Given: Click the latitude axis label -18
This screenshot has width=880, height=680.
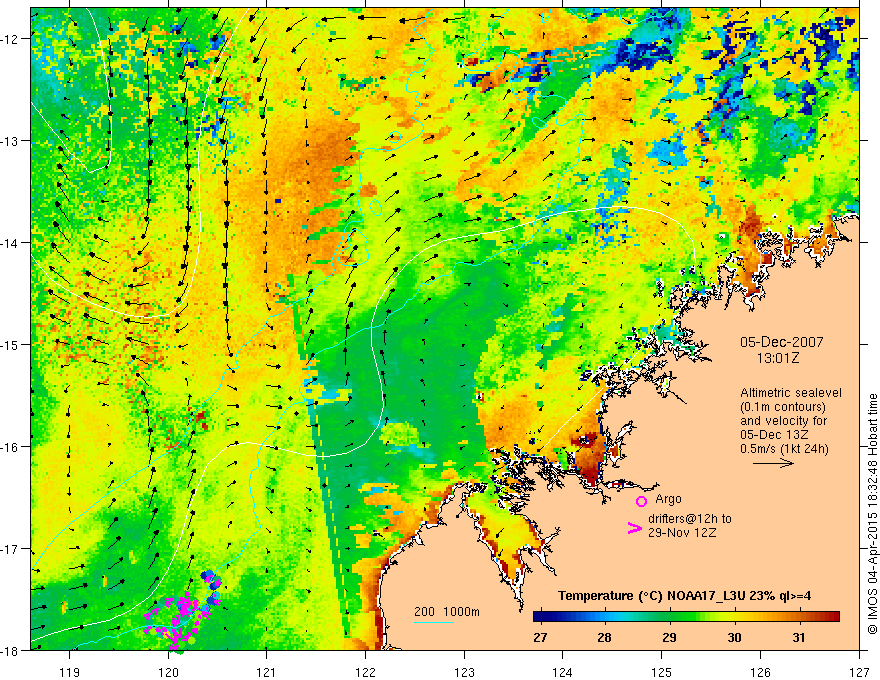Looking at the screenshot, I should 10,650.
